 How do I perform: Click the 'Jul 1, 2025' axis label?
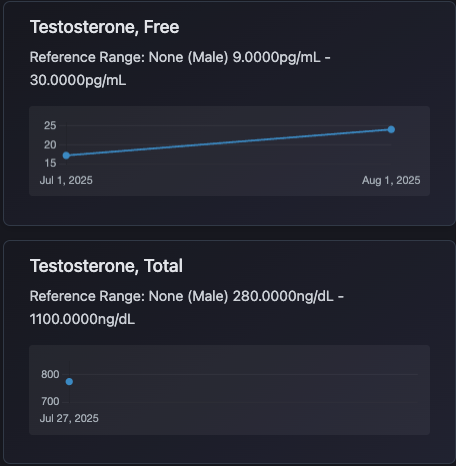coord(66,180)
